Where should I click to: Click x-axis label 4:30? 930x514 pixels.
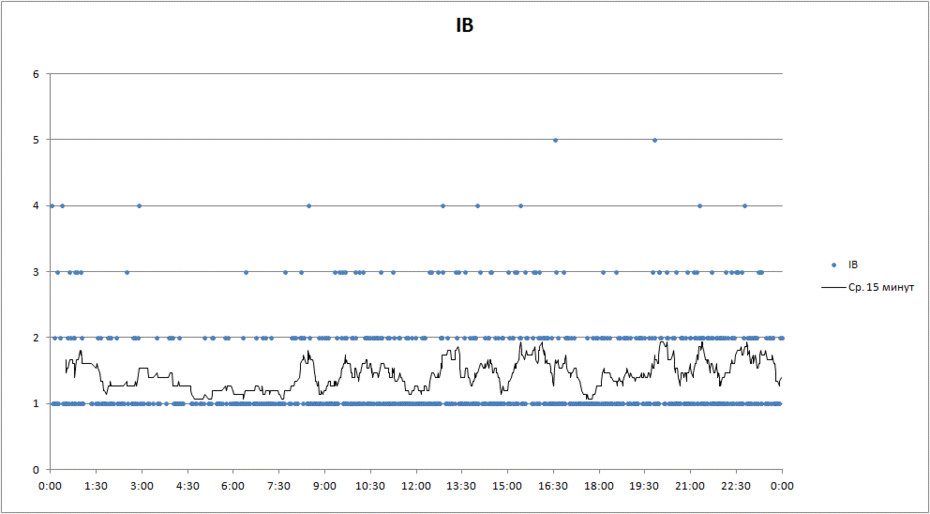tap(187, 486)
